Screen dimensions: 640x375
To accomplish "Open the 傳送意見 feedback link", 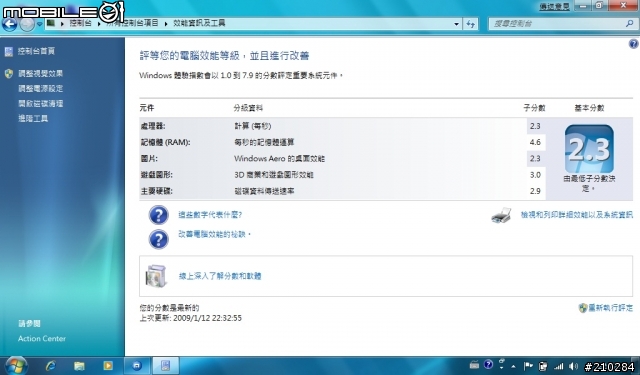I will [x=554, y=6].
